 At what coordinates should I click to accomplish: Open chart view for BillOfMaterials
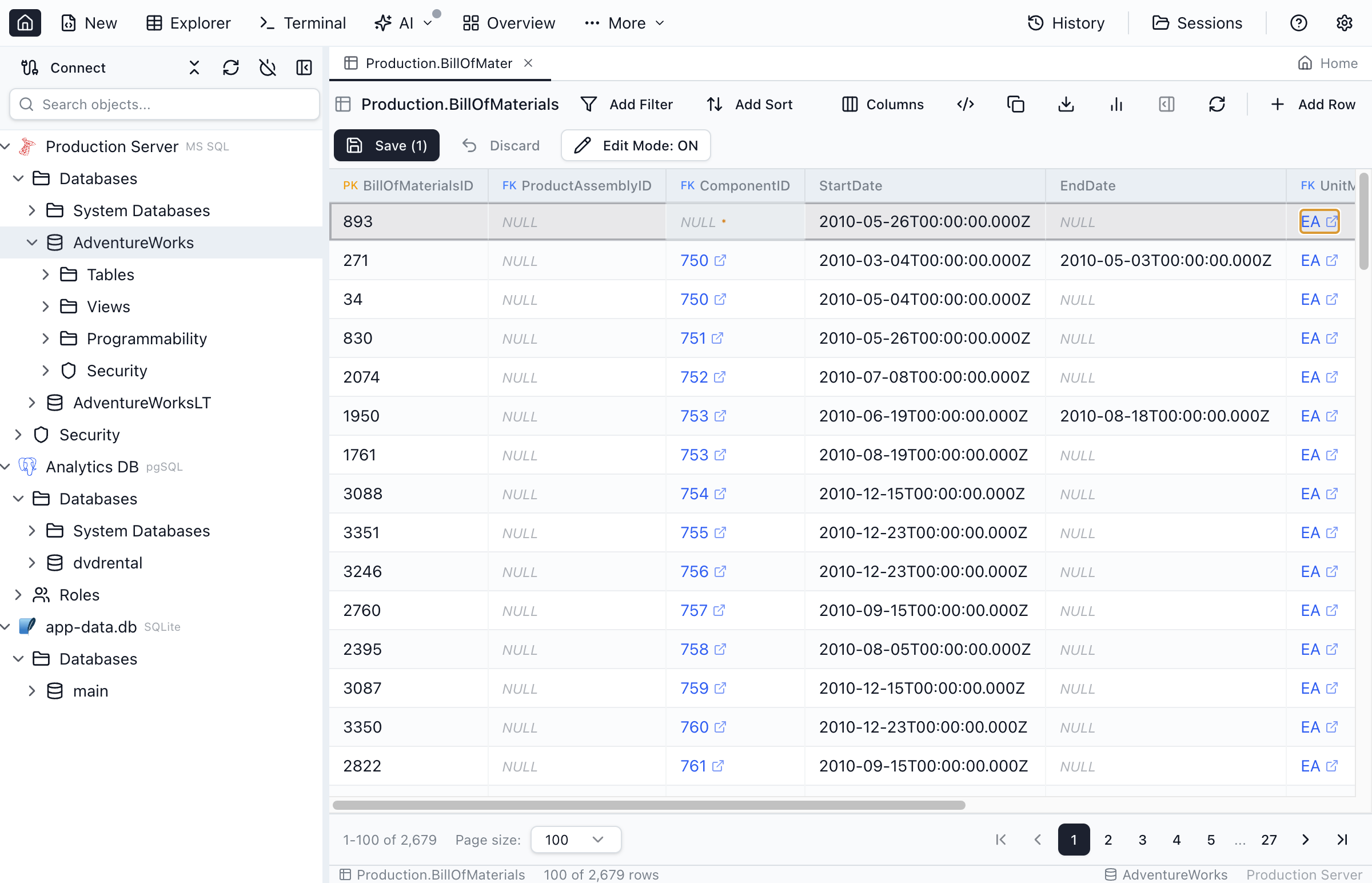point(1116,104)
